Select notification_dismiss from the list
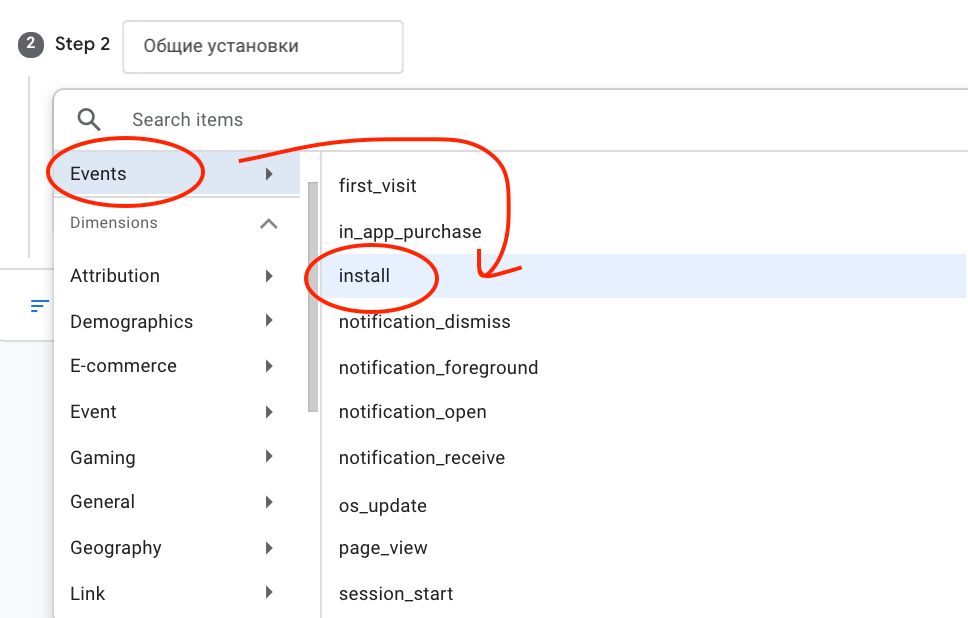 pos(424,322)
